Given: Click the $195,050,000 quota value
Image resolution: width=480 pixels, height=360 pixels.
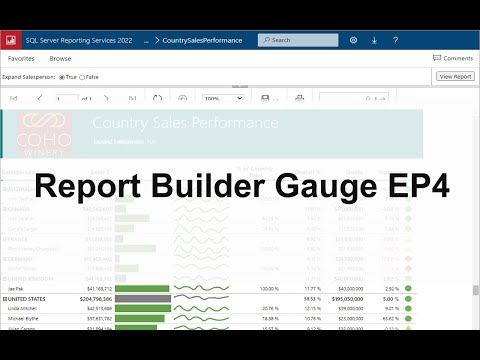Looking at the screenshot, I should tap(347, 299).
